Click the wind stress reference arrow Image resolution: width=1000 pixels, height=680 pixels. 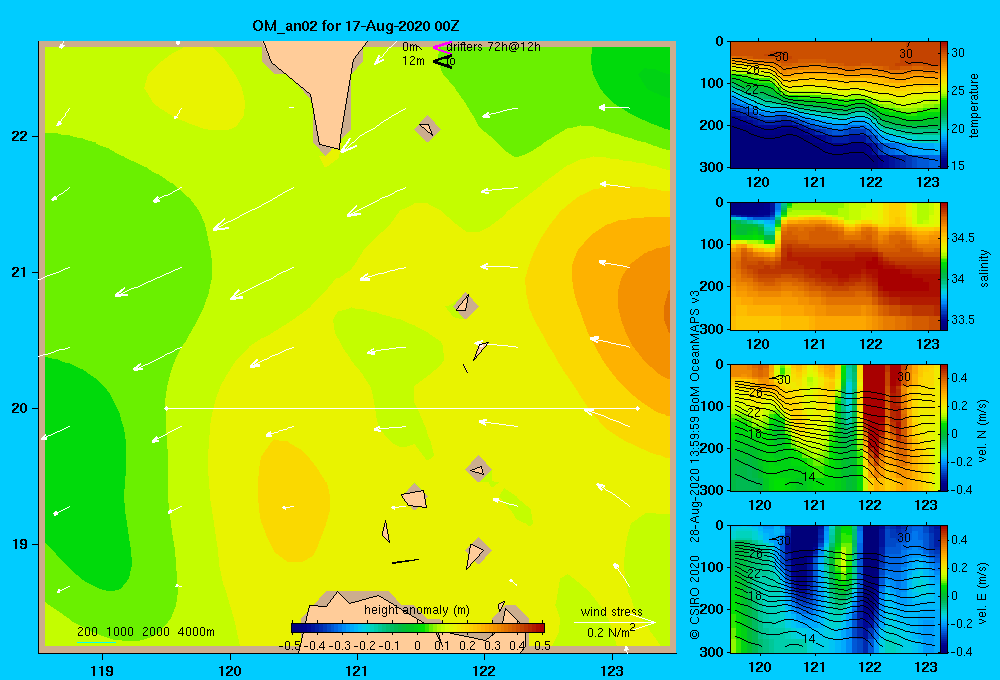(615, 622)
